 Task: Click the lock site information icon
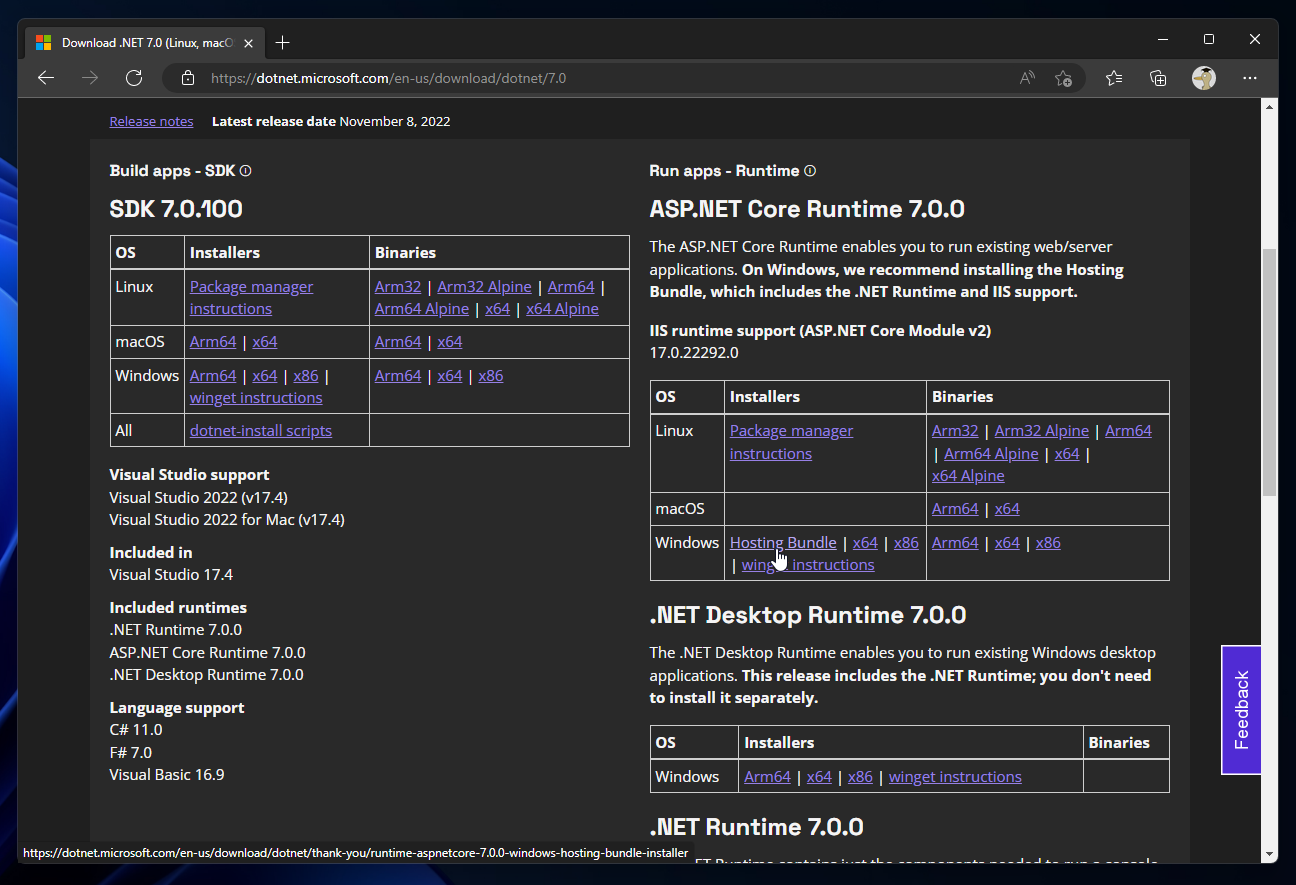coord(187,78)
